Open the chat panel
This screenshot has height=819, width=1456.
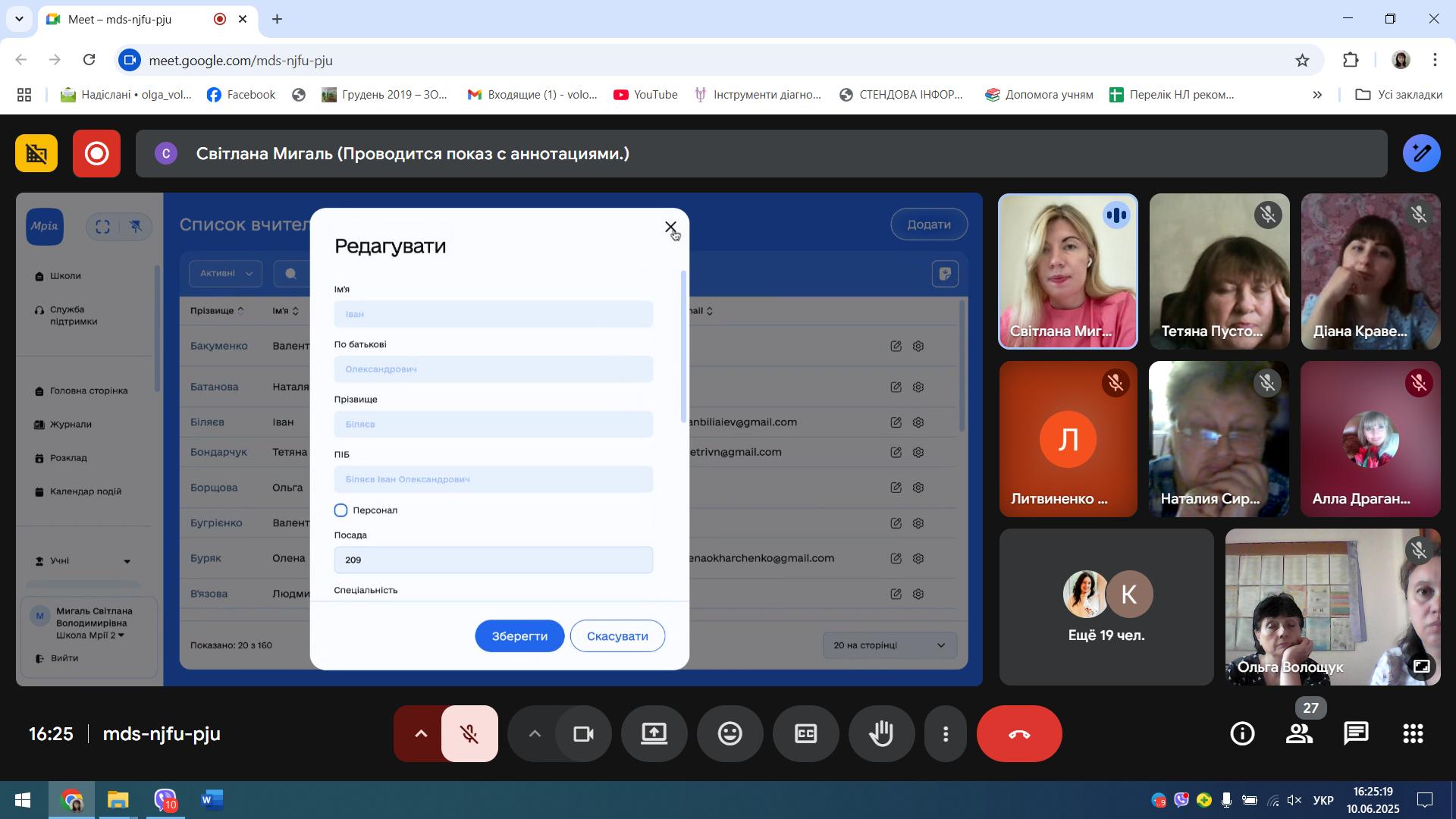click(x=1356, y=733)
